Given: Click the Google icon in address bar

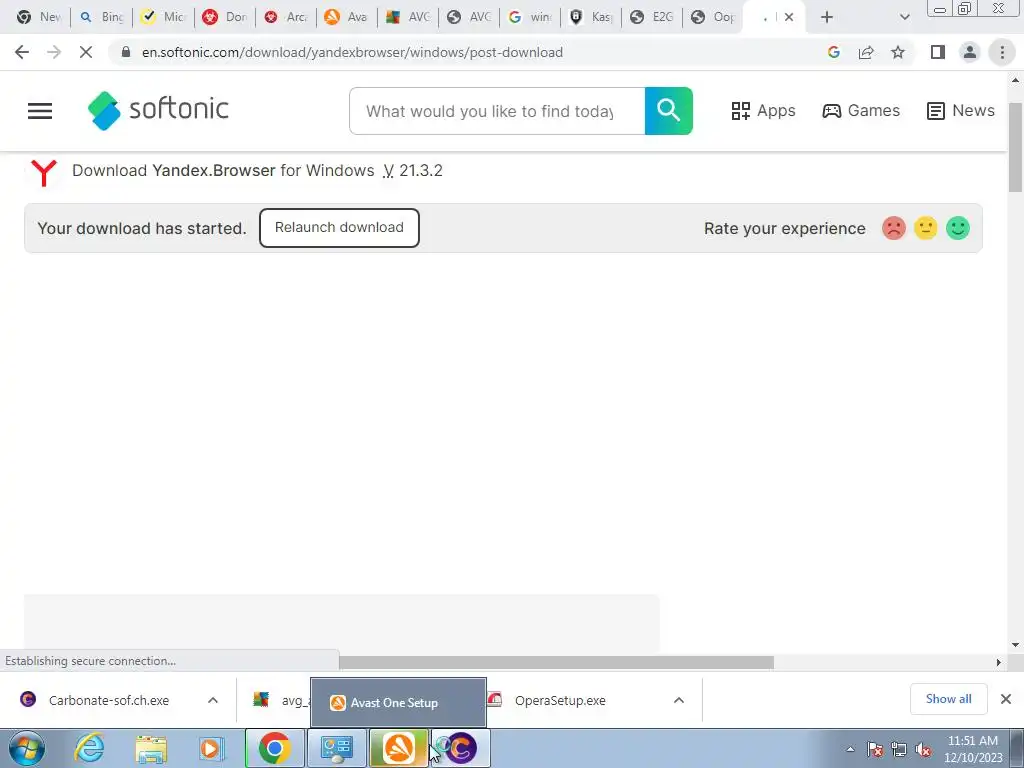Looking at the screenshot, I should [833, 52].
